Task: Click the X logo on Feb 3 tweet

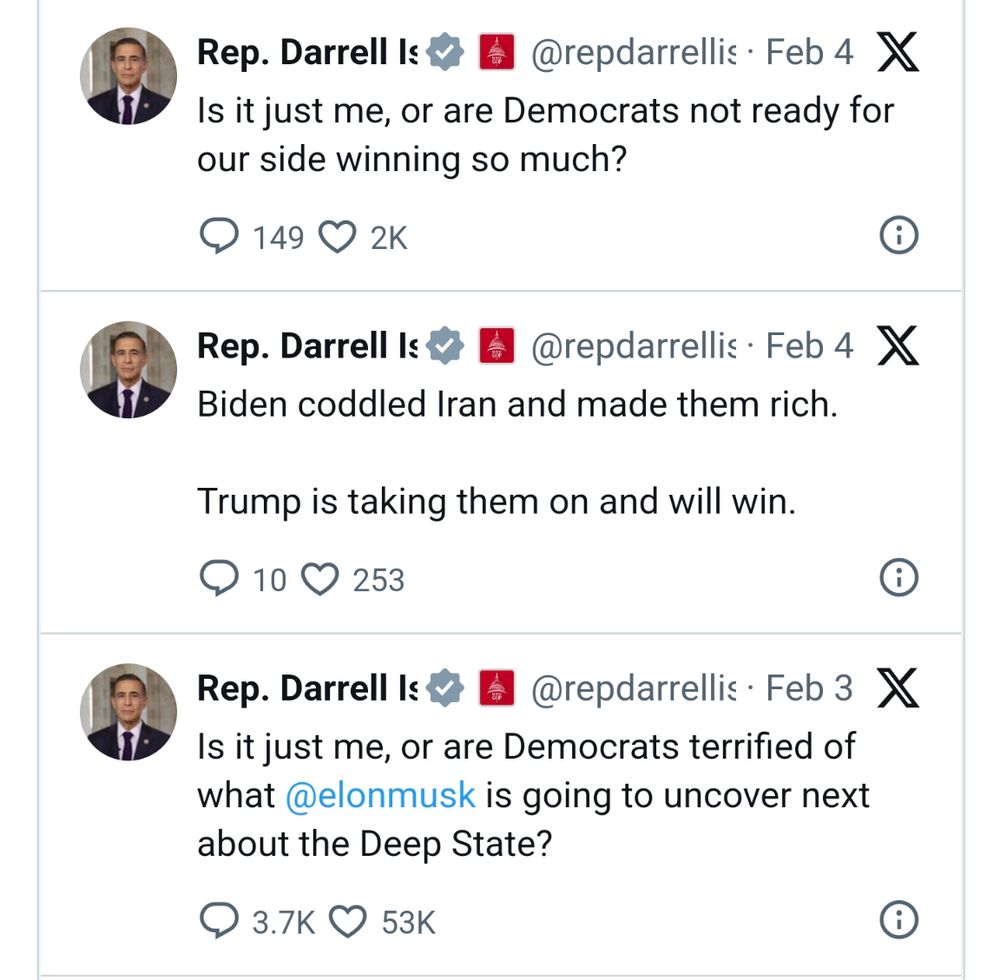Action: pos(897,688)
